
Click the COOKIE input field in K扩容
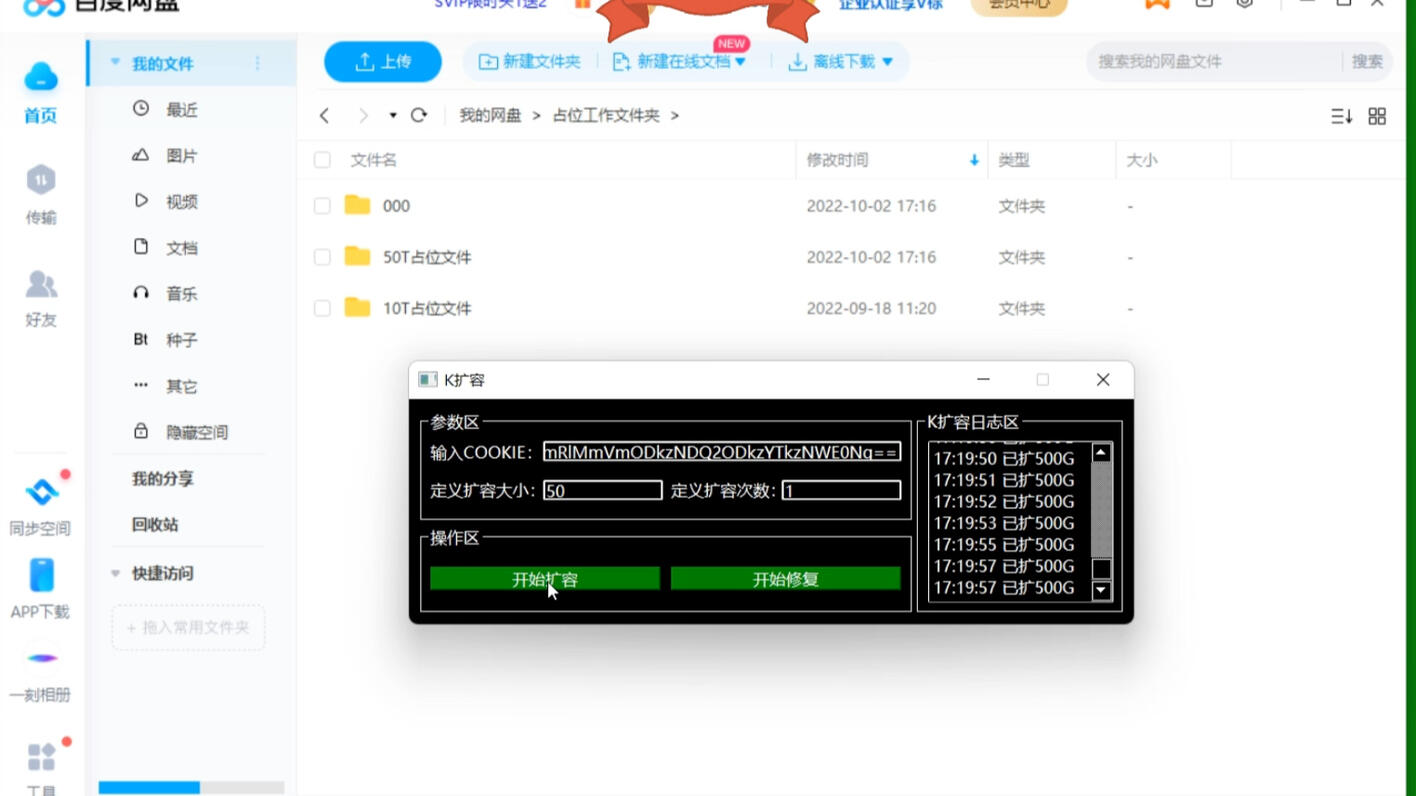pos(722,452)
